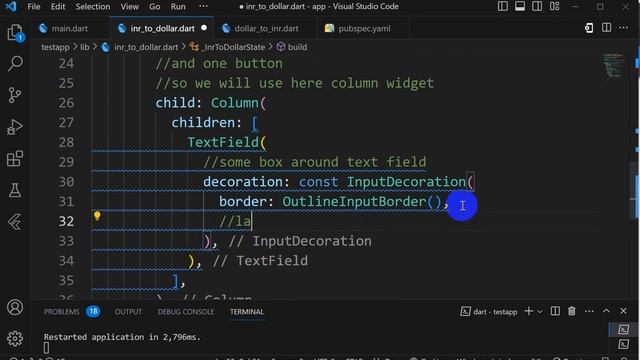This screenshot has height=360, width=640.
Task: Switch to the inr_to_dollar.dart tab
Action: point(162,28)
